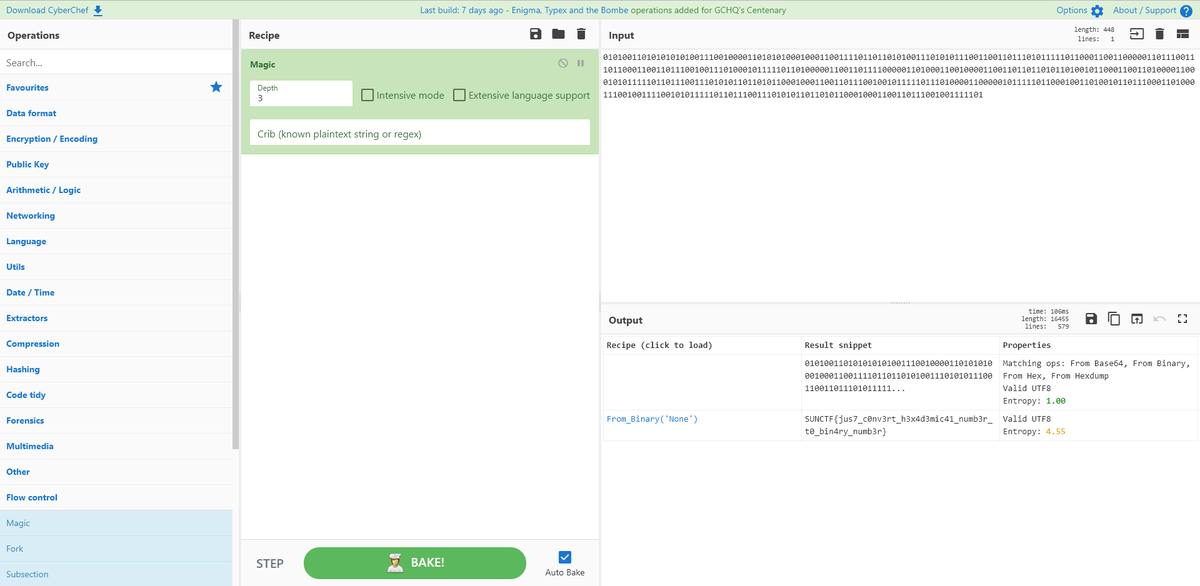Expand the Encryption / Encoding category
Viewport: 1200px width, 586px height.
coord(116,139)
